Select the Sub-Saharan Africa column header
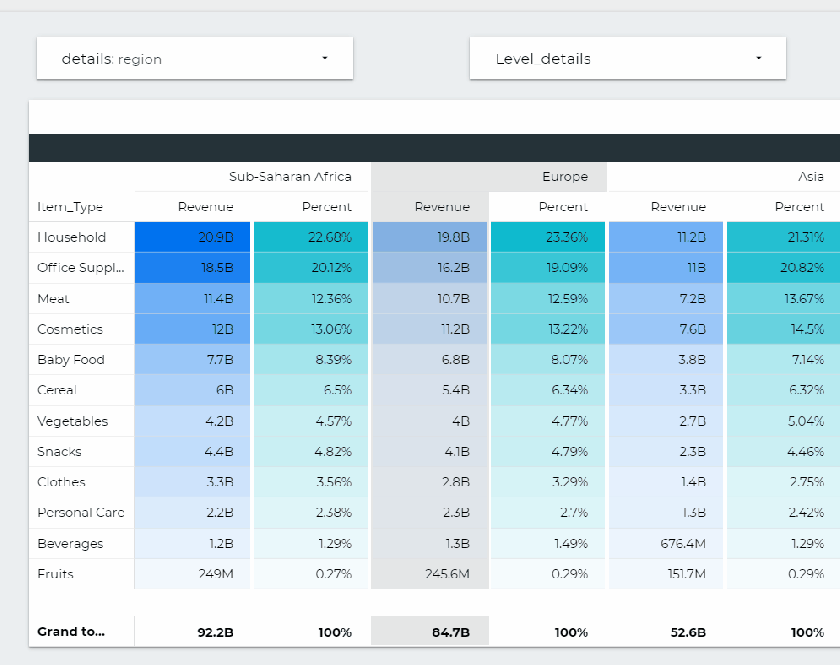 click(x=290, y=176)
